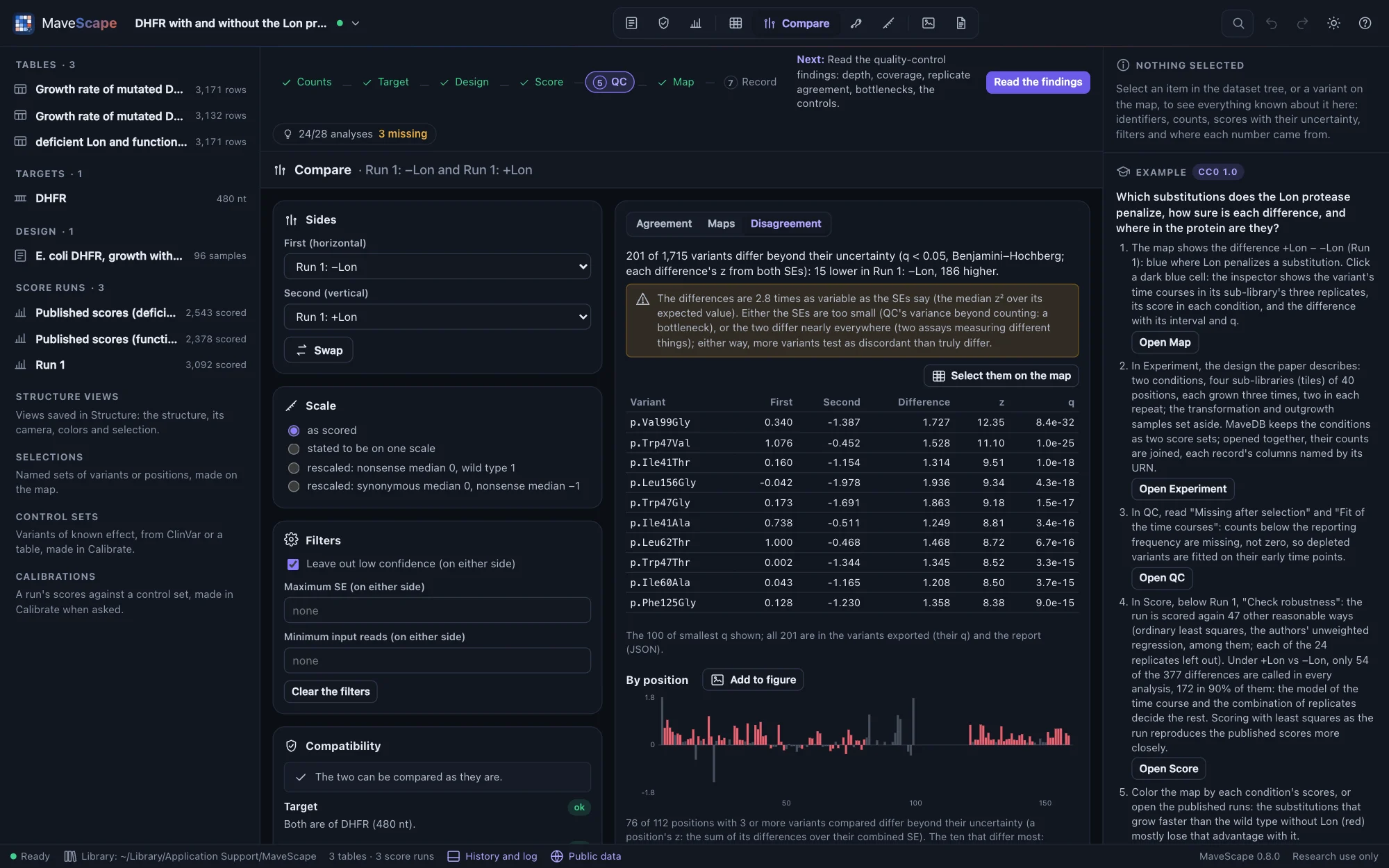Open the Report page icon in toolbar
Screen dimensions: 1389x868
point(960,23)
